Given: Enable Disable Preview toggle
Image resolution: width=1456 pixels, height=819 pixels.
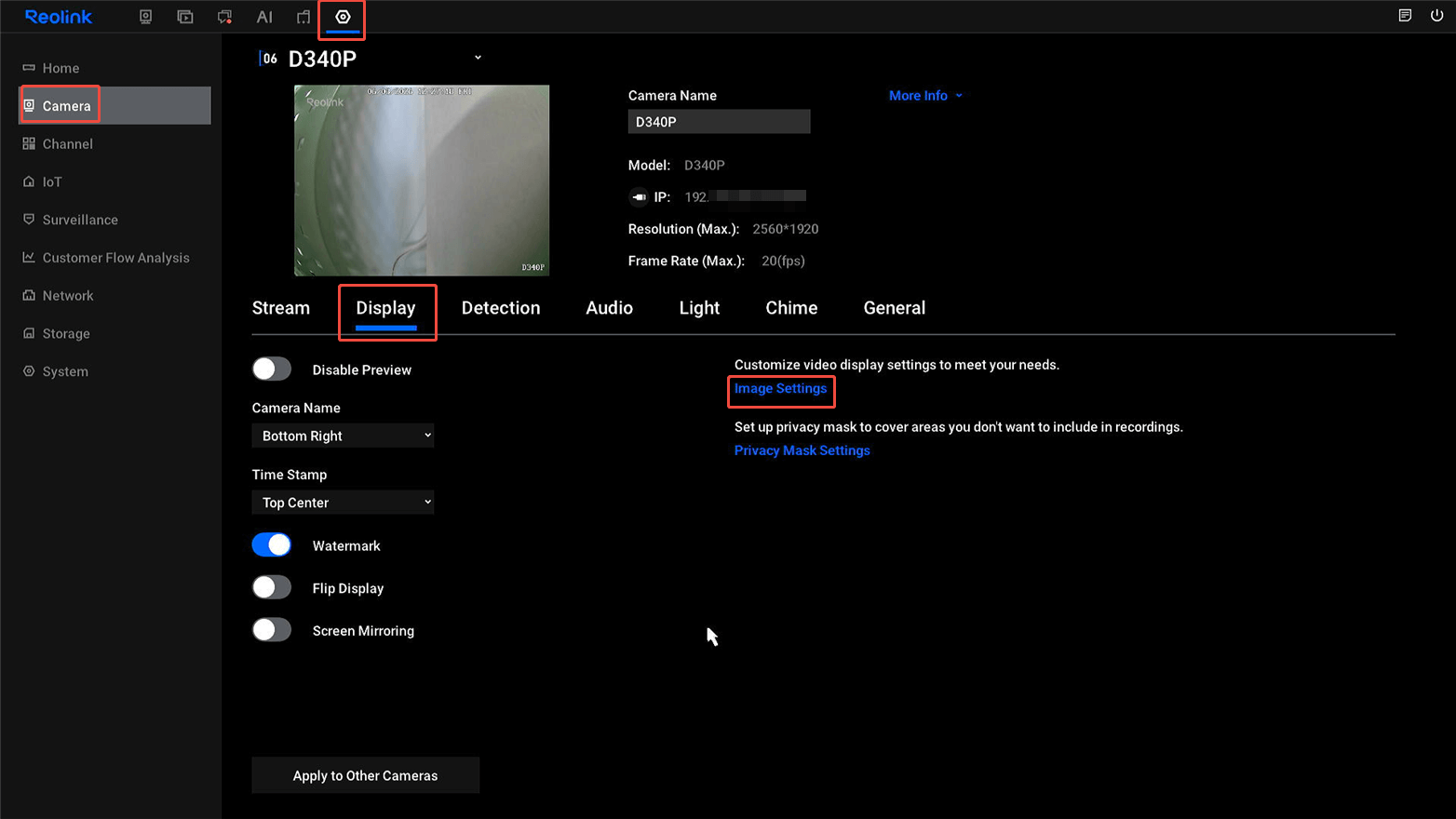Looking at the screenshot, I should point(271,369).
